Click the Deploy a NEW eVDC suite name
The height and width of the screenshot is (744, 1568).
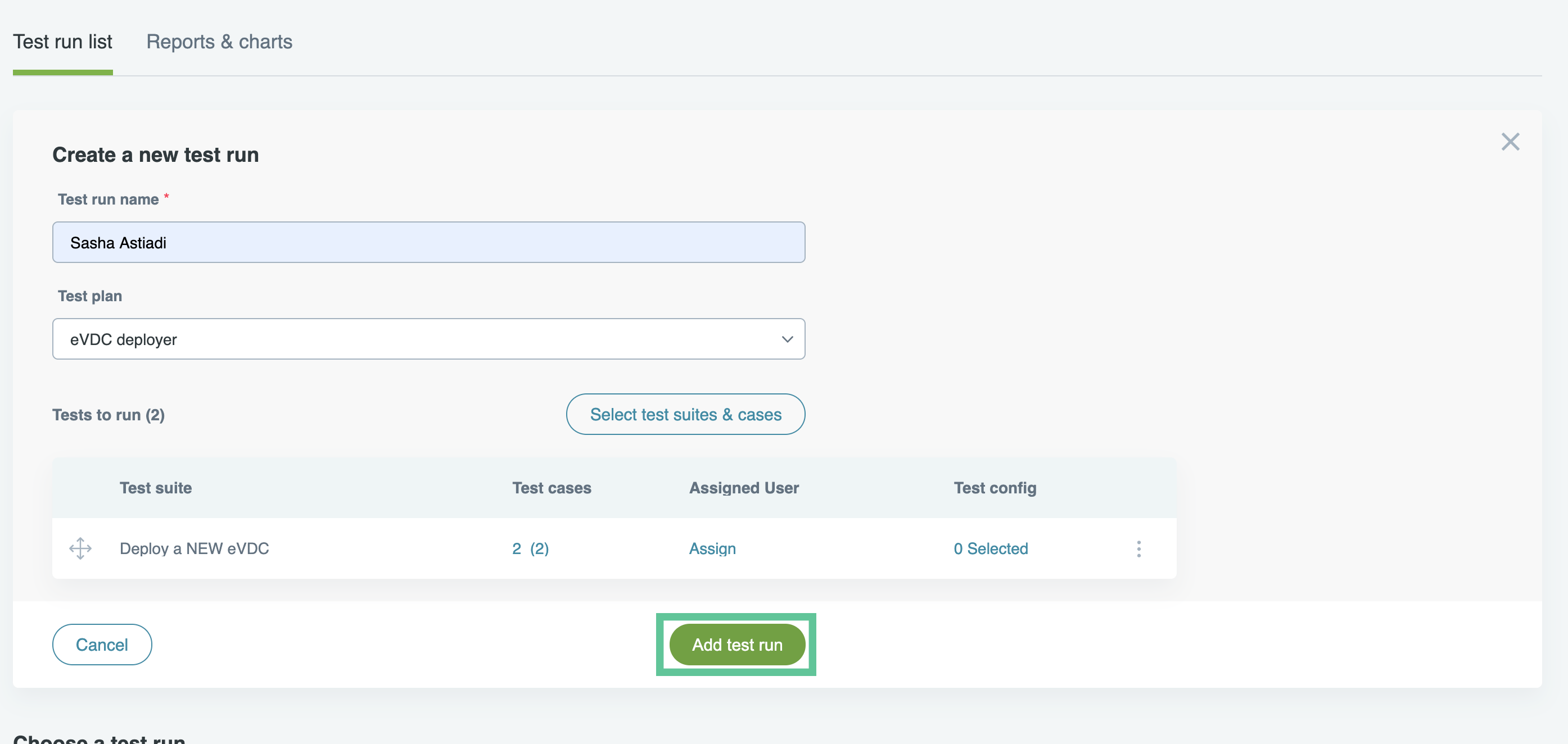(x=194, y=548)
